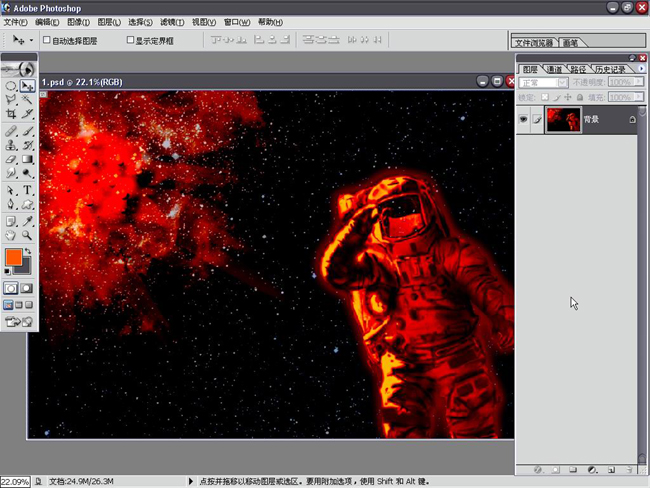Click the swap foreground/background colors arrow
Viewport: 650px width, 488px height.
point(28,251)
